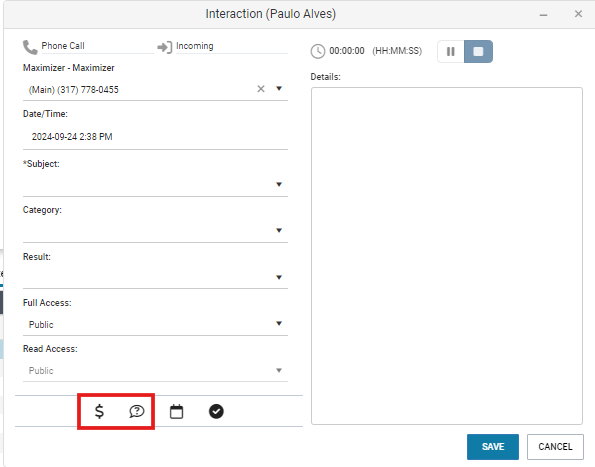Screen dimensions: 595x467
Task: Pause the call timer
Action: [x=451, y=51]
